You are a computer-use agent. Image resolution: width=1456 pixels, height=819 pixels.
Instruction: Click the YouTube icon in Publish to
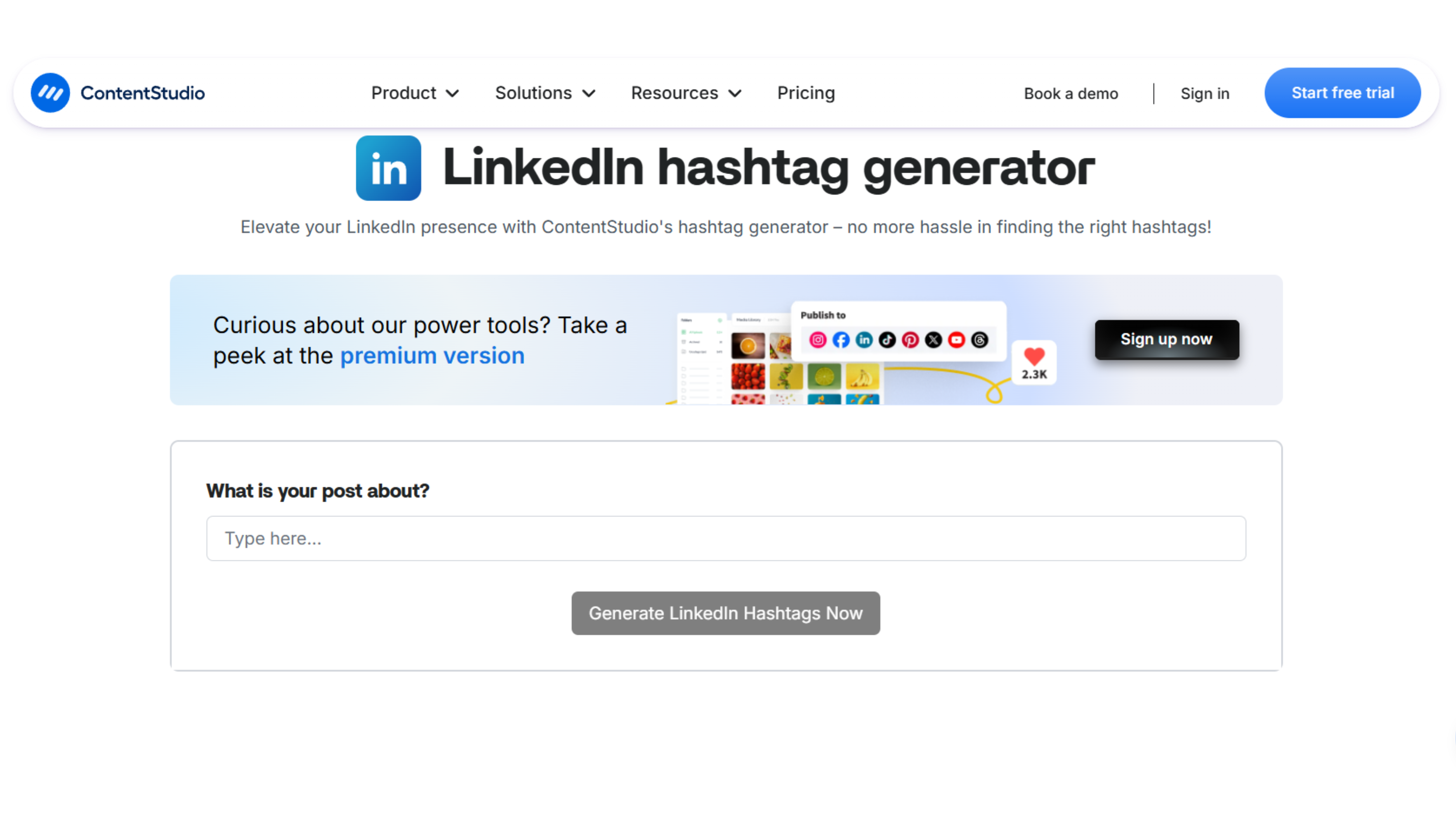(956, 340)
